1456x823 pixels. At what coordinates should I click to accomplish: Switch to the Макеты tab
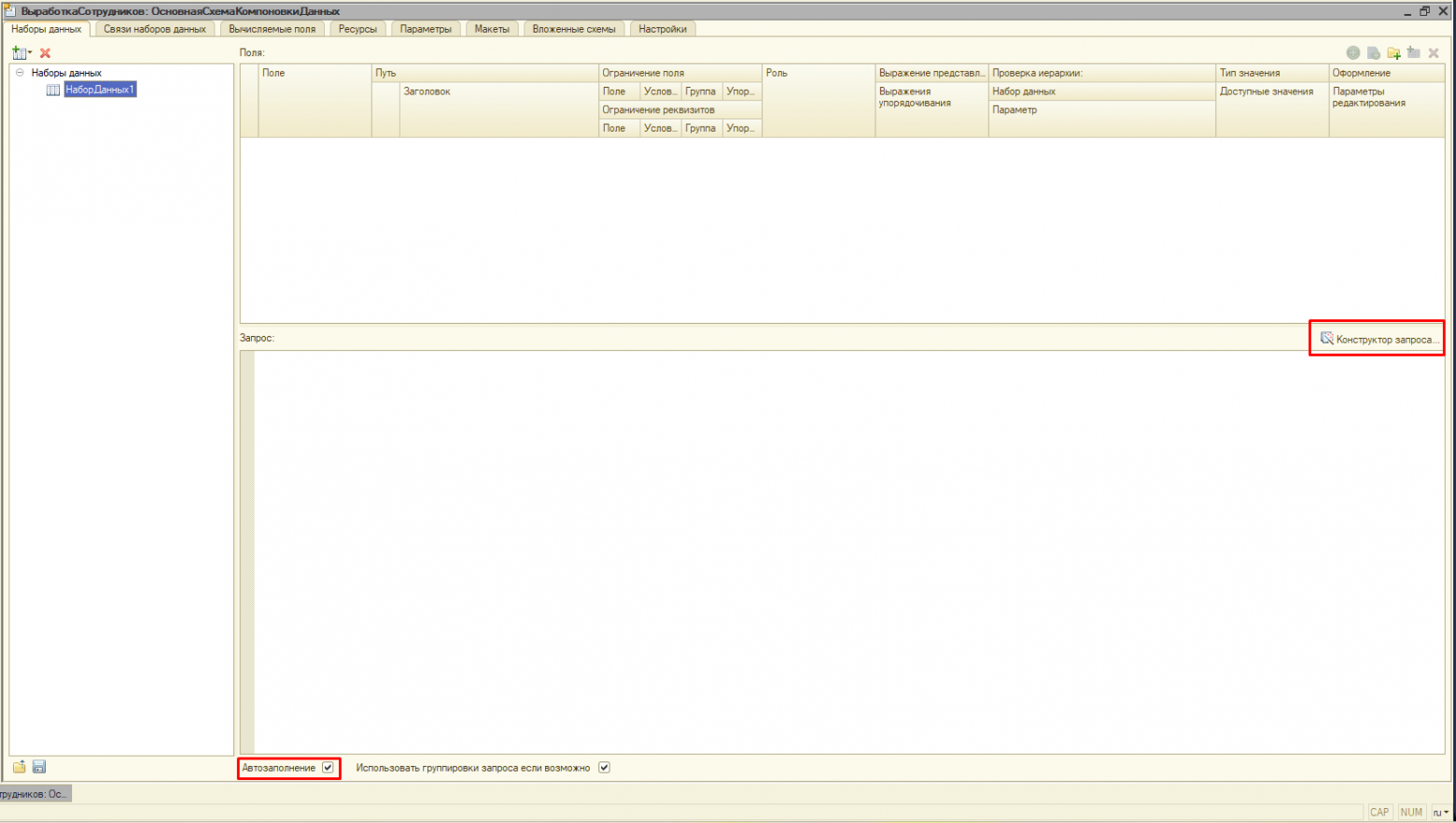click(x=492, y=29)
